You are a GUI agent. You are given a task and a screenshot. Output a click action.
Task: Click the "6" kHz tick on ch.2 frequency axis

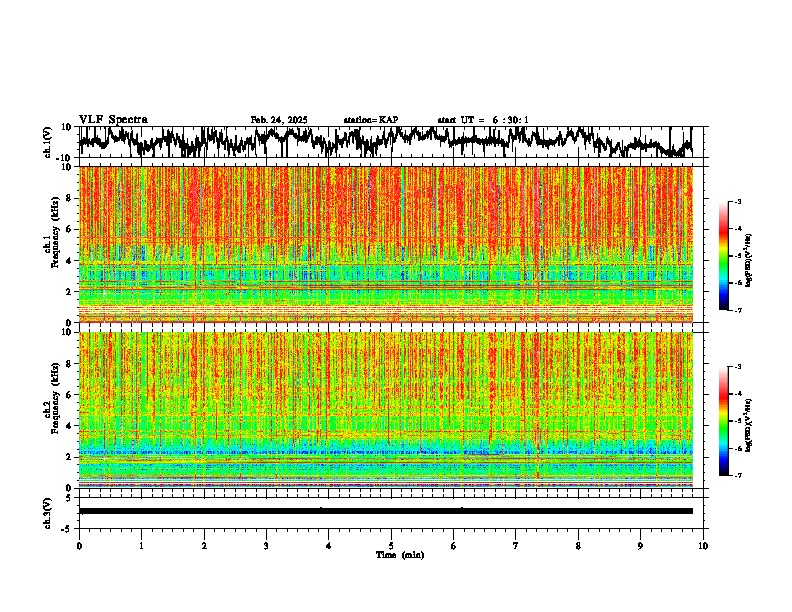coord(70,395)
